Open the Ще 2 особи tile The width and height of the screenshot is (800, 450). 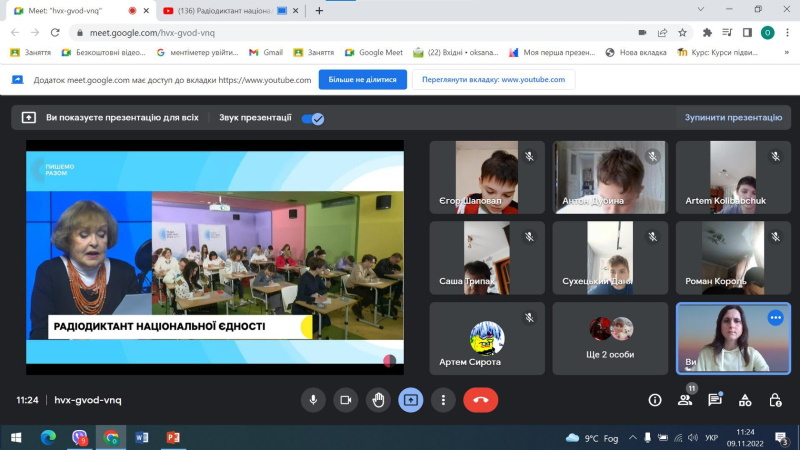pyautogui.click(x=610, y=338)
